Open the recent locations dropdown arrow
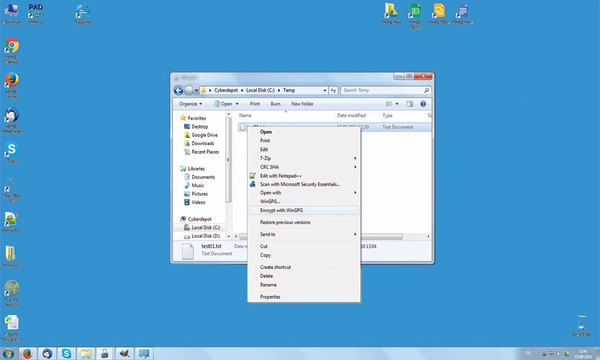This screenshot has height=360, width=600. pos(197,91)
